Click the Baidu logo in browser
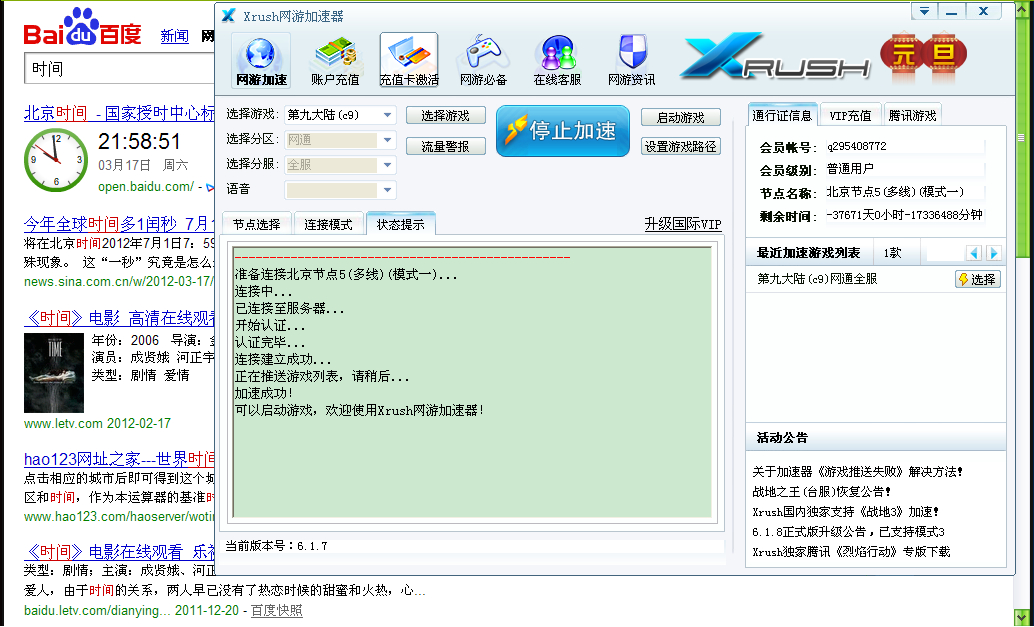Image resolution: width=1034 pixels, height=627 pixels. coord(82,26)
